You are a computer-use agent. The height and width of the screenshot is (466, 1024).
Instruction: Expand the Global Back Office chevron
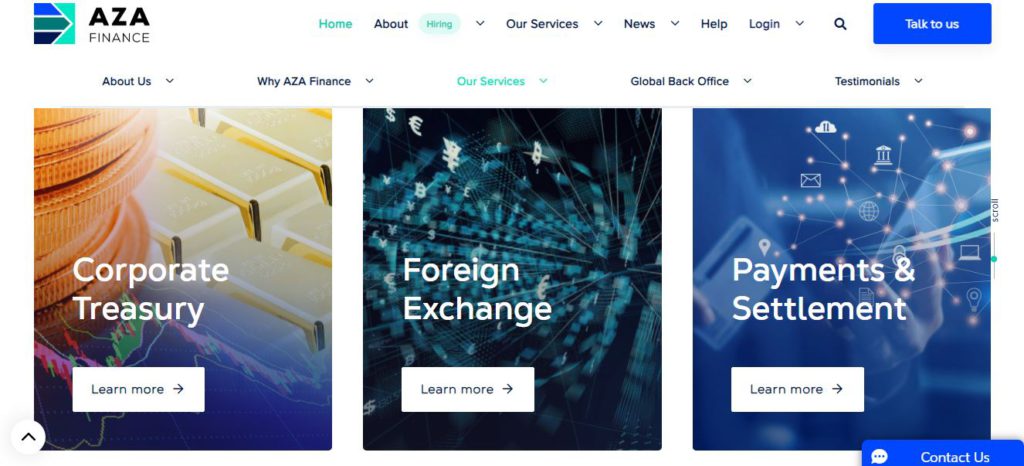coord(748,81)
